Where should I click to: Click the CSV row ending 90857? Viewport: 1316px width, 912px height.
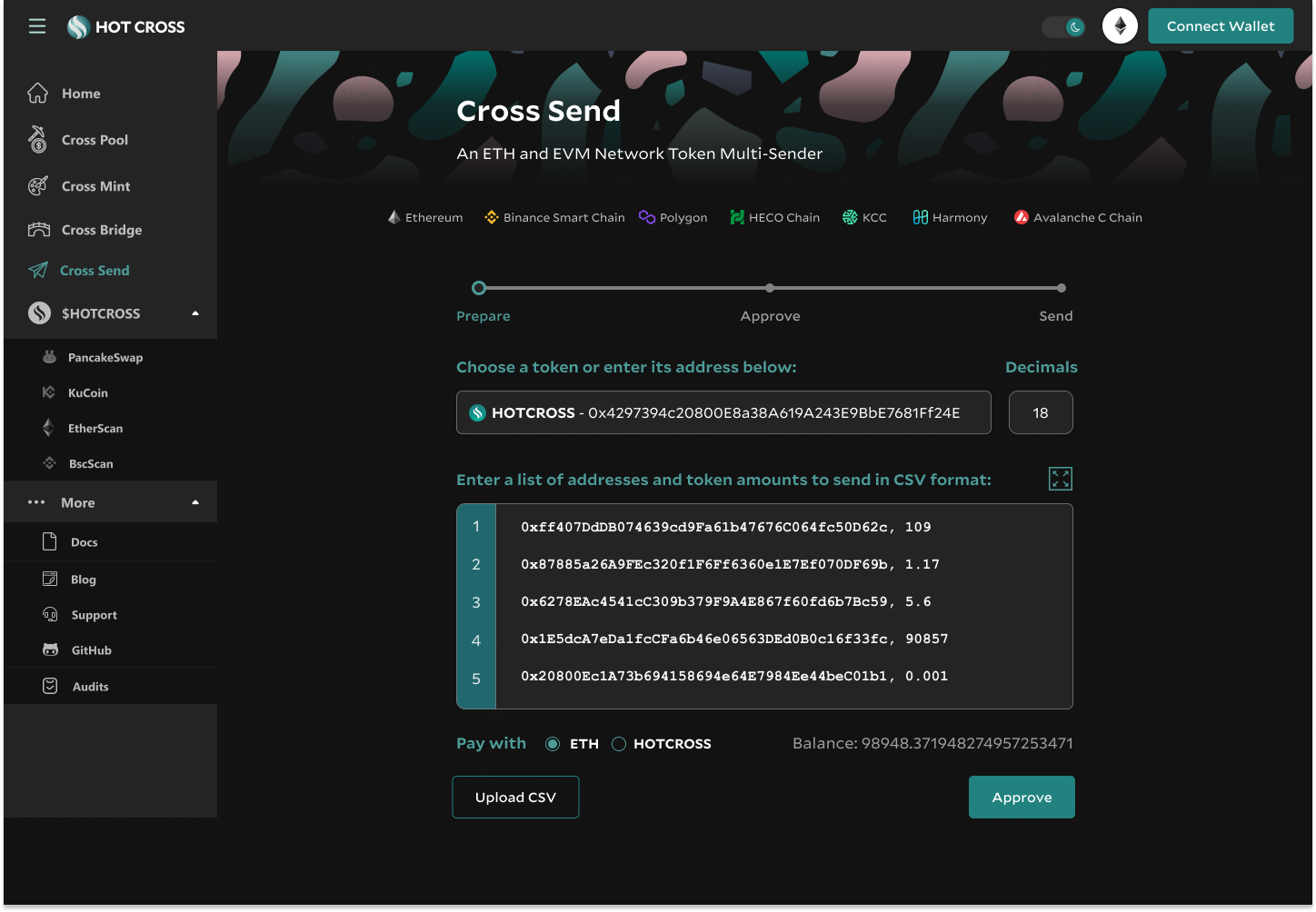pos(734,639)
